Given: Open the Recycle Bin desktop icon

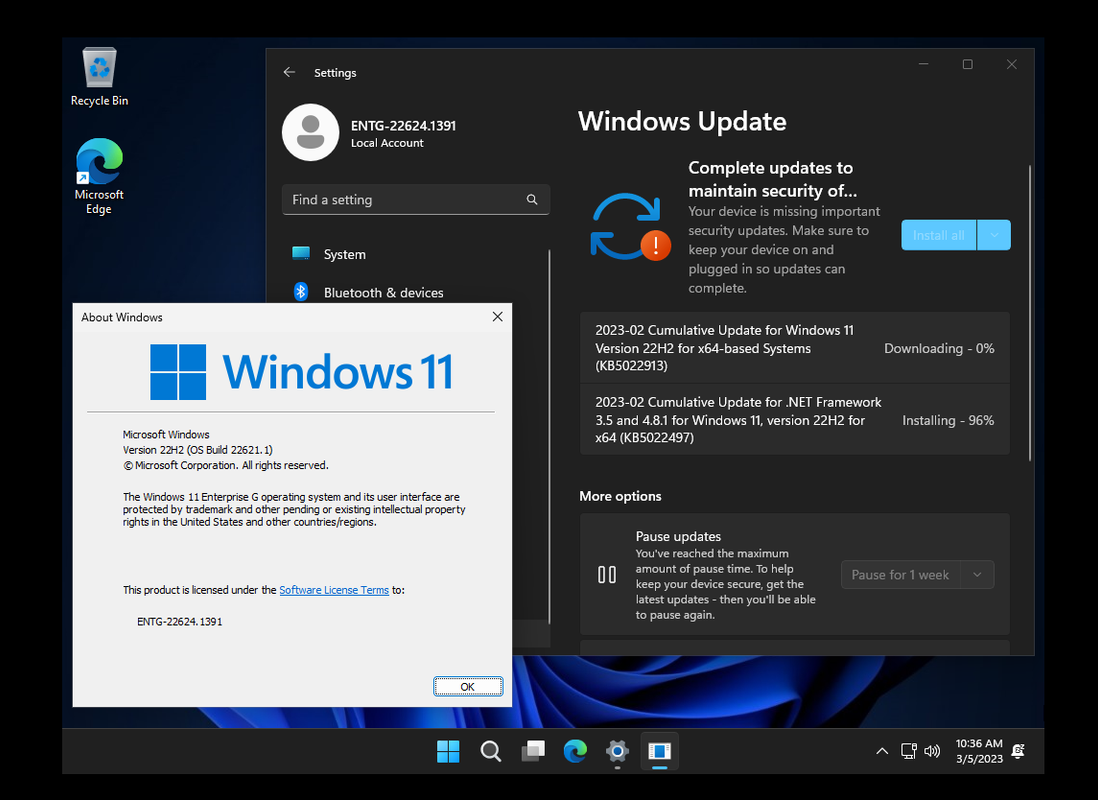Looking at the screenshot, I should (99, 76).
